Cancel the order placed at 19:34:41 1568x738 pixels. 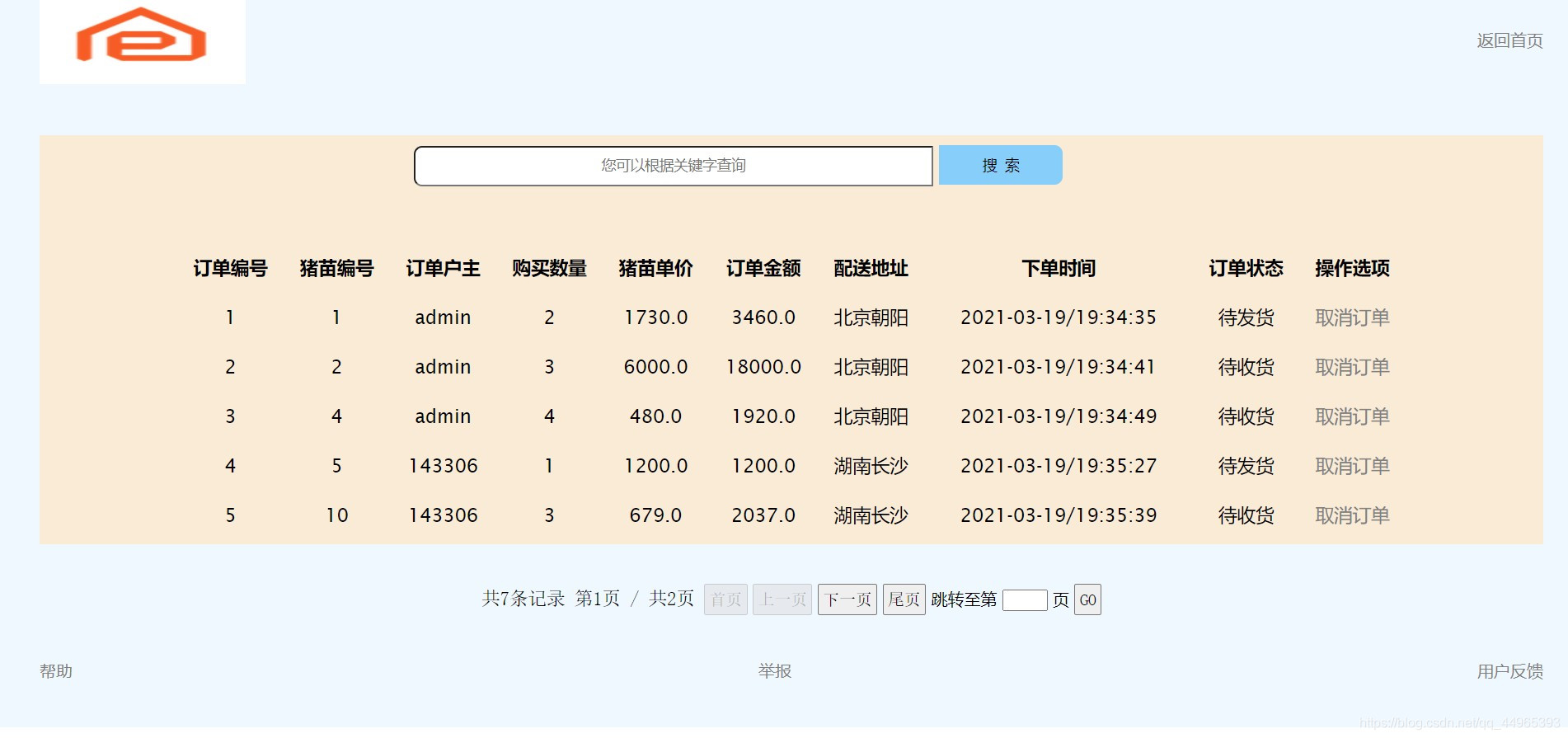(x=1352, y=367)
